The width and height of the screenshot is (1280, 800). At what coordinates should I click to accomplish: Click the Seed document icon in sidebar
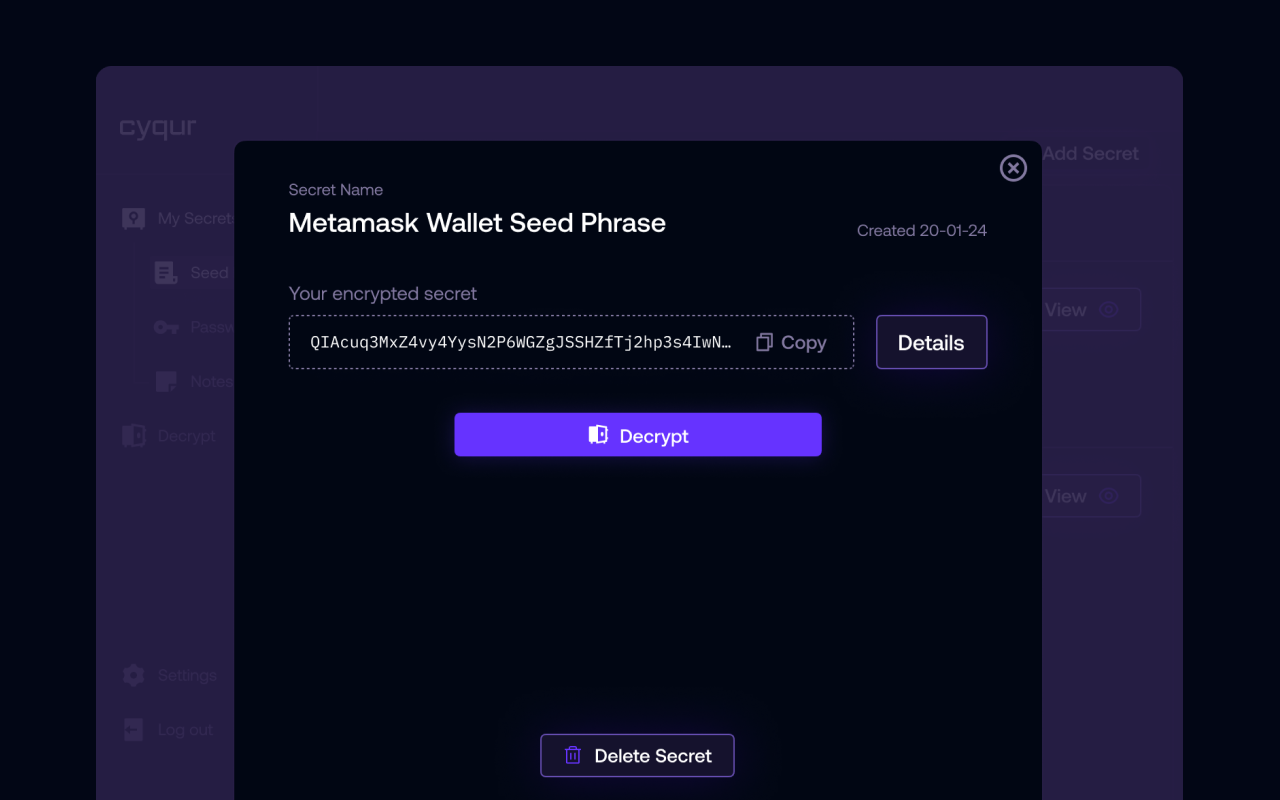point(166,272)
